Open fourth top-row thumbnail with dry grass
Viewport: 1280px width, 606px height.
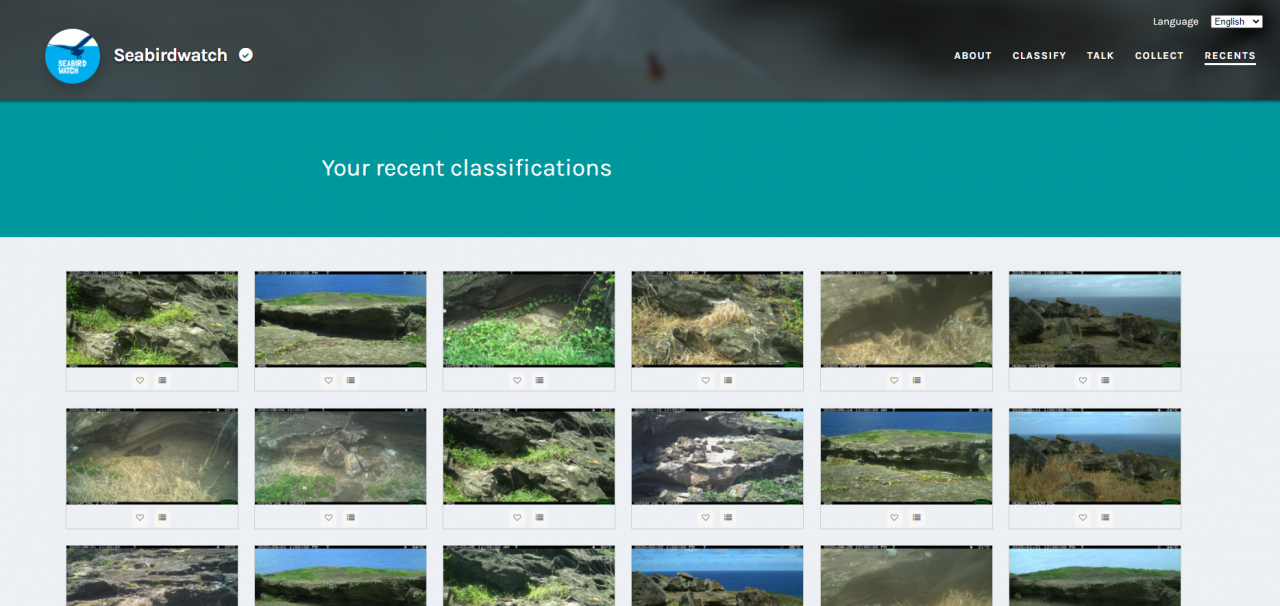pyautogui.click(x=717, y=319)
